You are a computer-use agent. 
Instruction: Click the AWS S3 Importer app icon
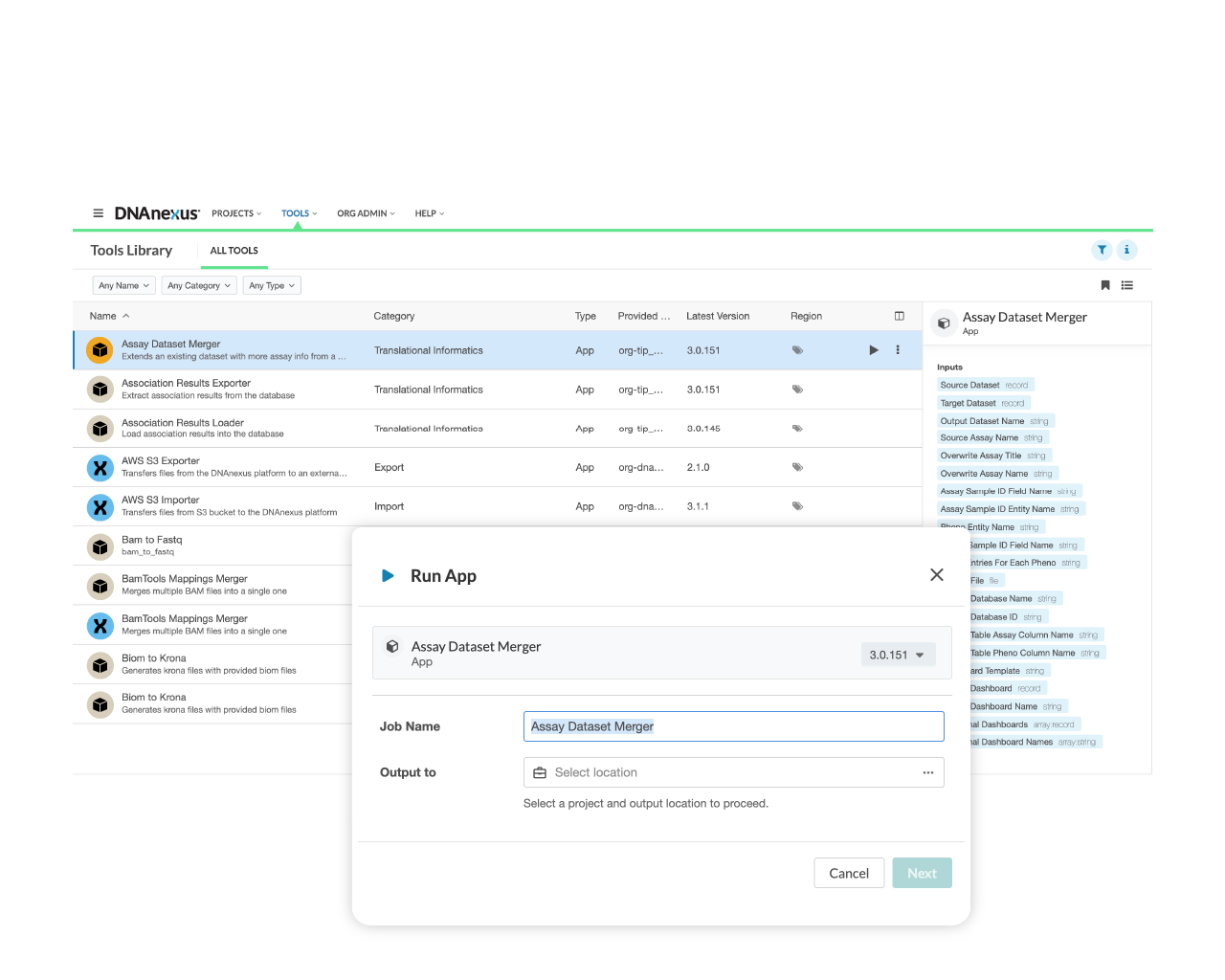point(100,507)
